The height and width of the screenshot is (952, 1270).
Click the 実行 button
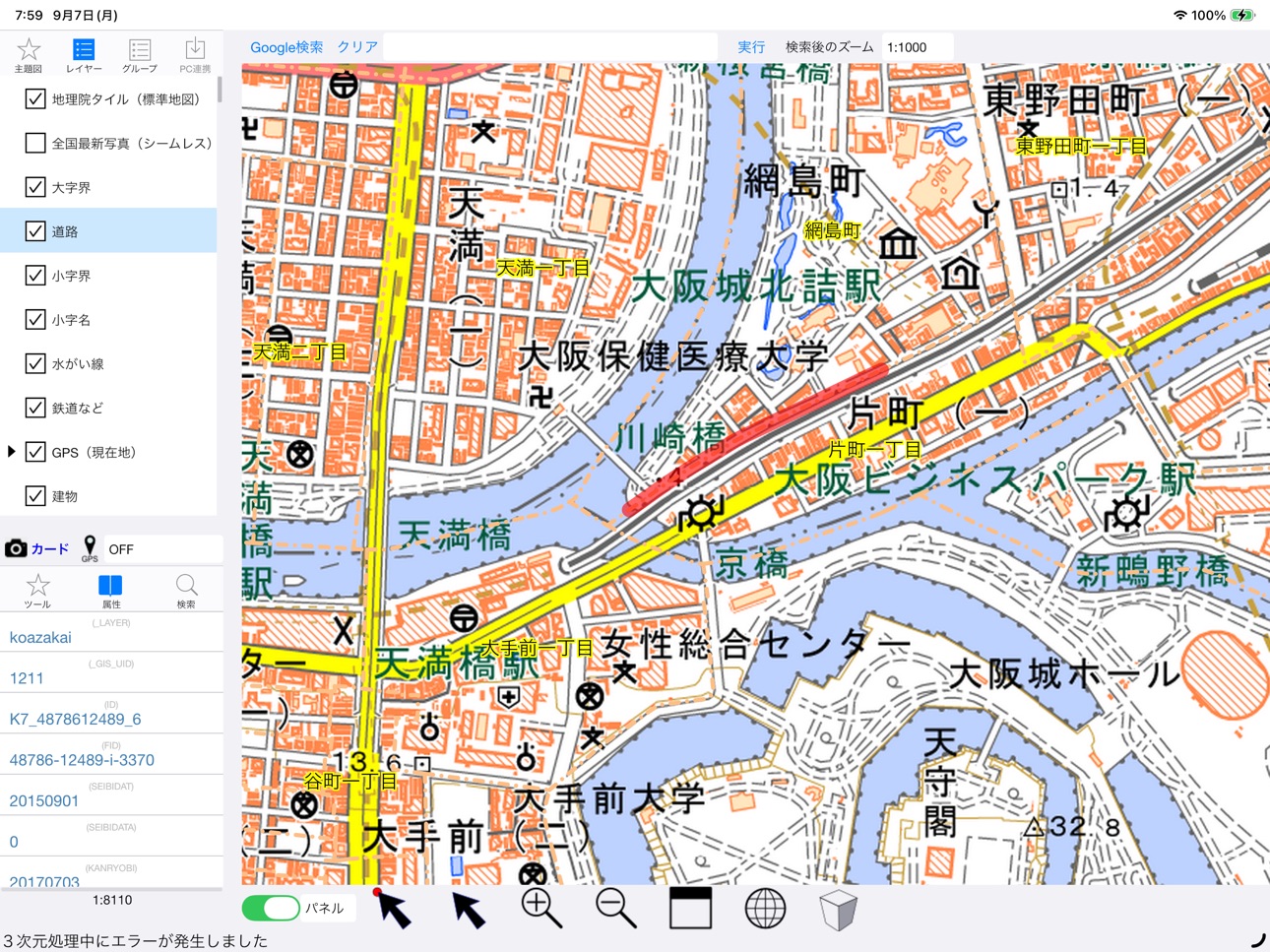(x=751, y=47)
